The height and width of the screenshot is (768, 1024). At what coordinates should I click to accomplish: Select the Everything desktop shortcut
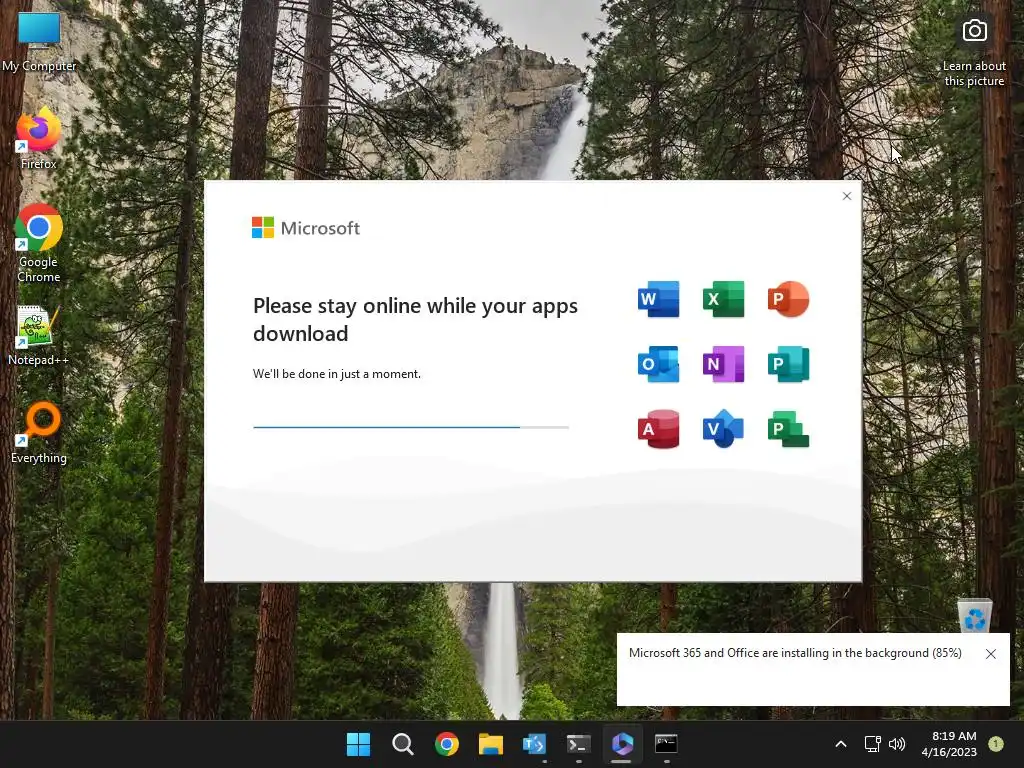pyautogui.click(x=39, y=433)
